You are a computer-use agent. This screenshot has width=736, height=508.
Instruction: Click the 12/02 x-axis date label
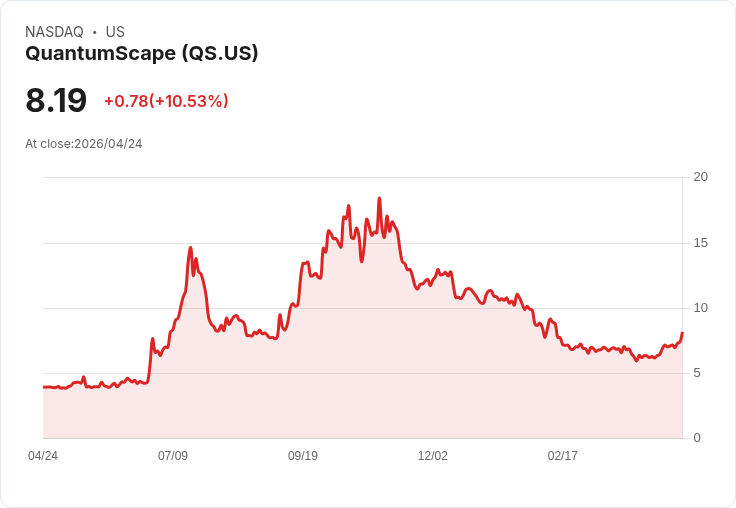tap(433, 456)
